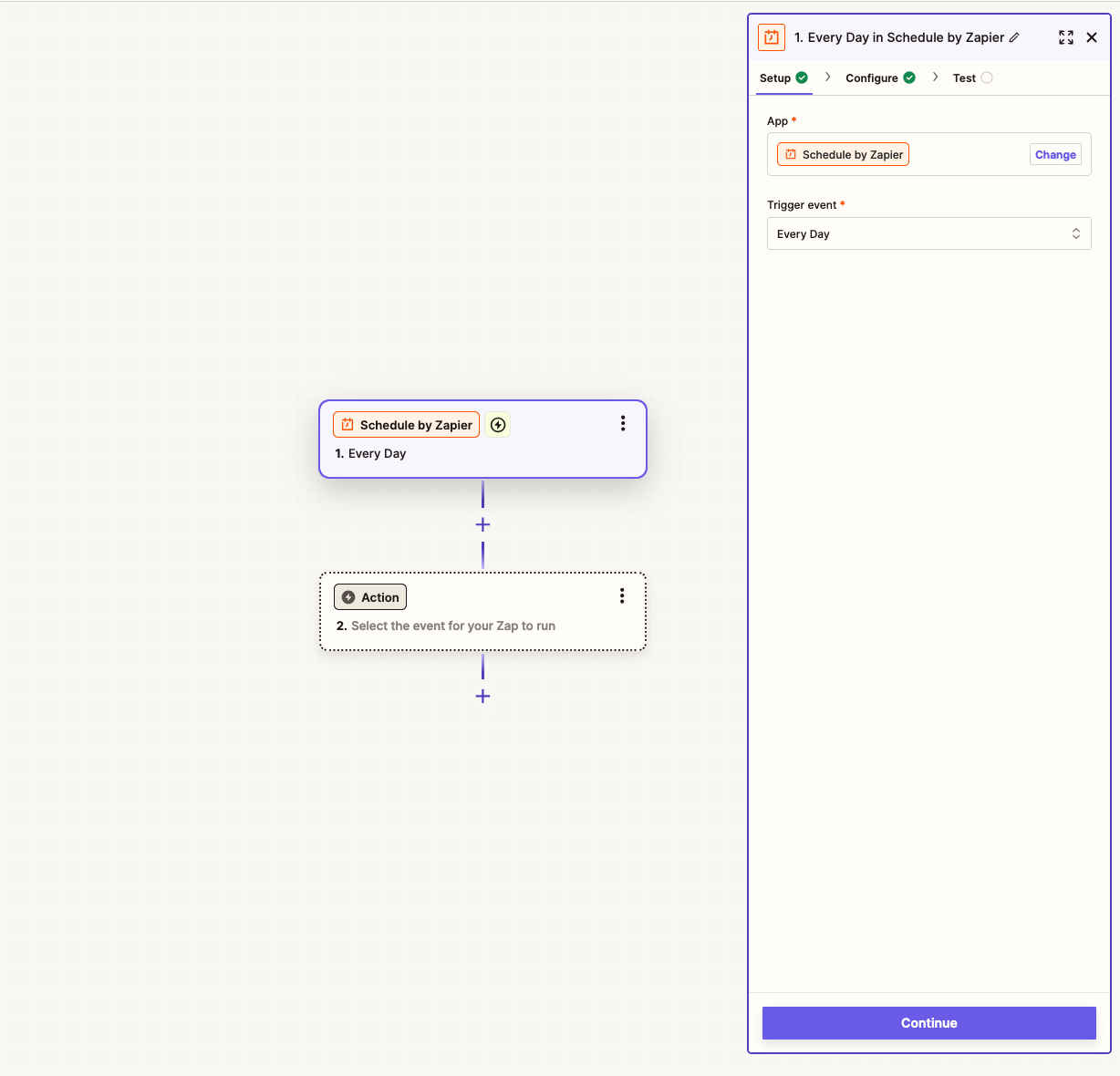Close the step editor panel

click(x=1092, y=37)
